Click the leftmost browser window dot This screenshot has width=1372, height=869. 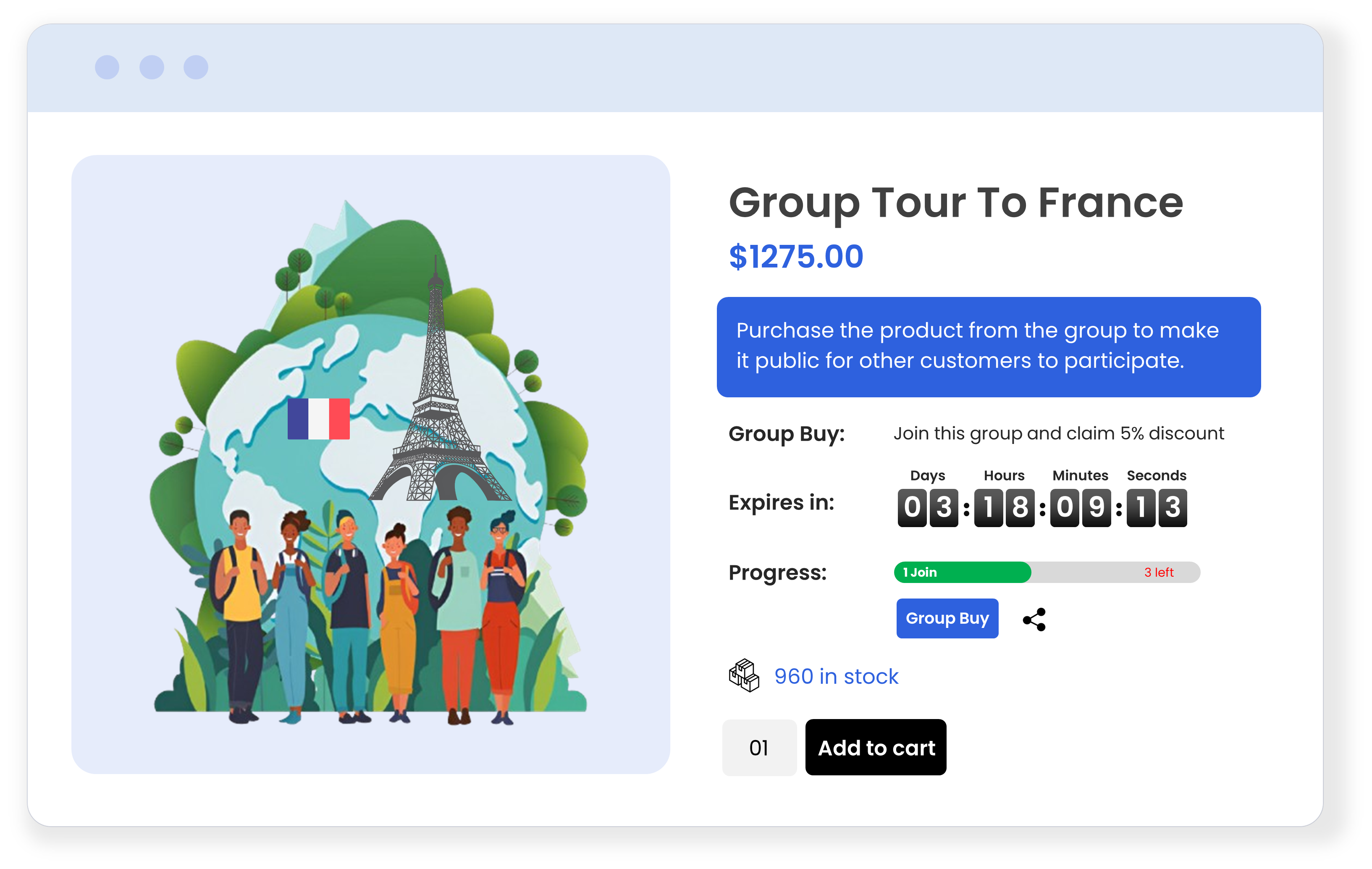pos(107,67)
